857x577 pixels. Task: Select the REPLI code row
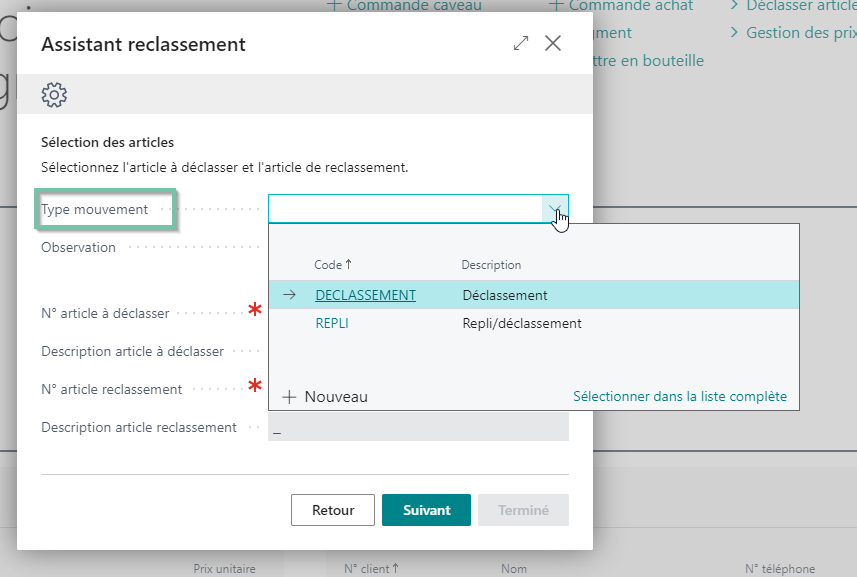click(x=534, y=323)
